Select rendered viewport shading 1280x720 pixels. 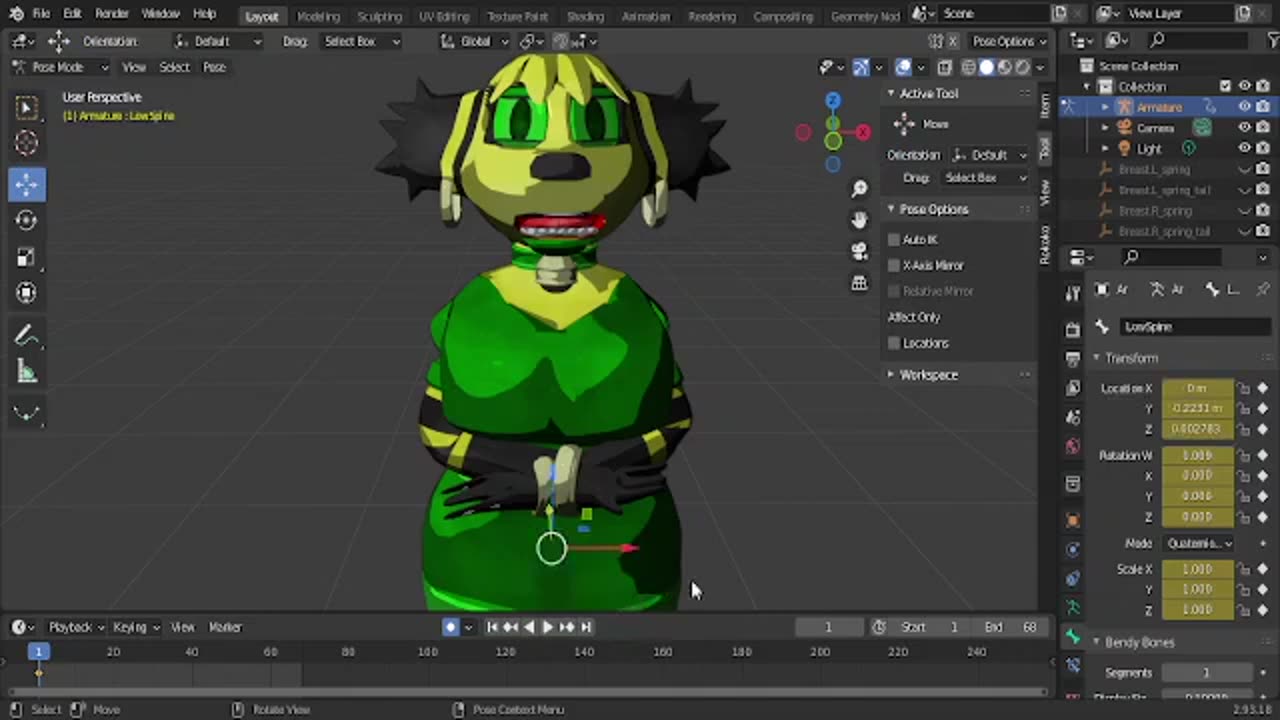(1022, 67)
